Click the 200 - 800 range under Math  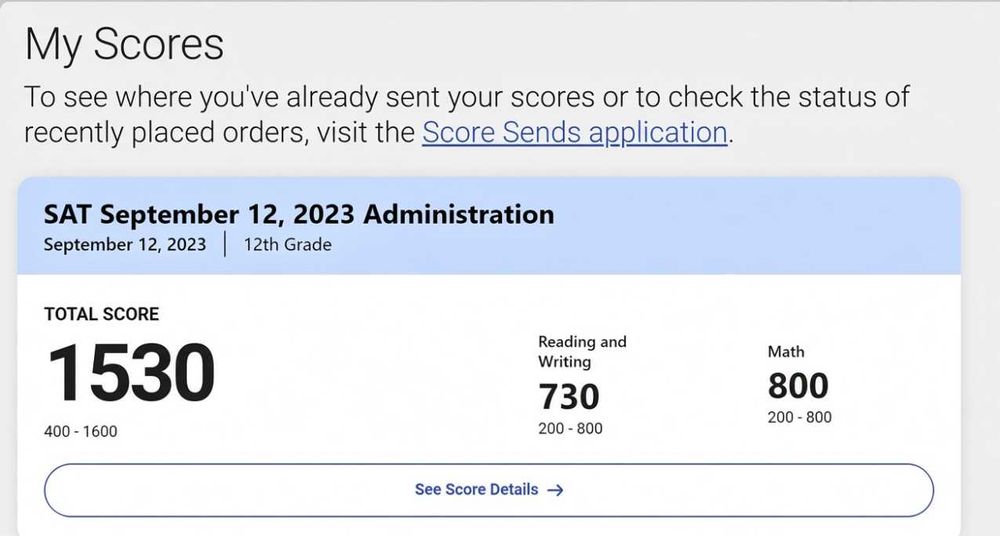pyautogui.click(x=800, y=417)
